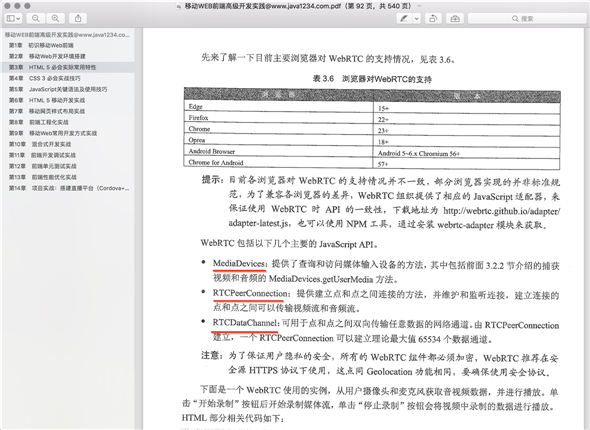This screenshot has width=590, height=430.
Task: Select the highlight pen tool
Action: [x=404, y=18]
